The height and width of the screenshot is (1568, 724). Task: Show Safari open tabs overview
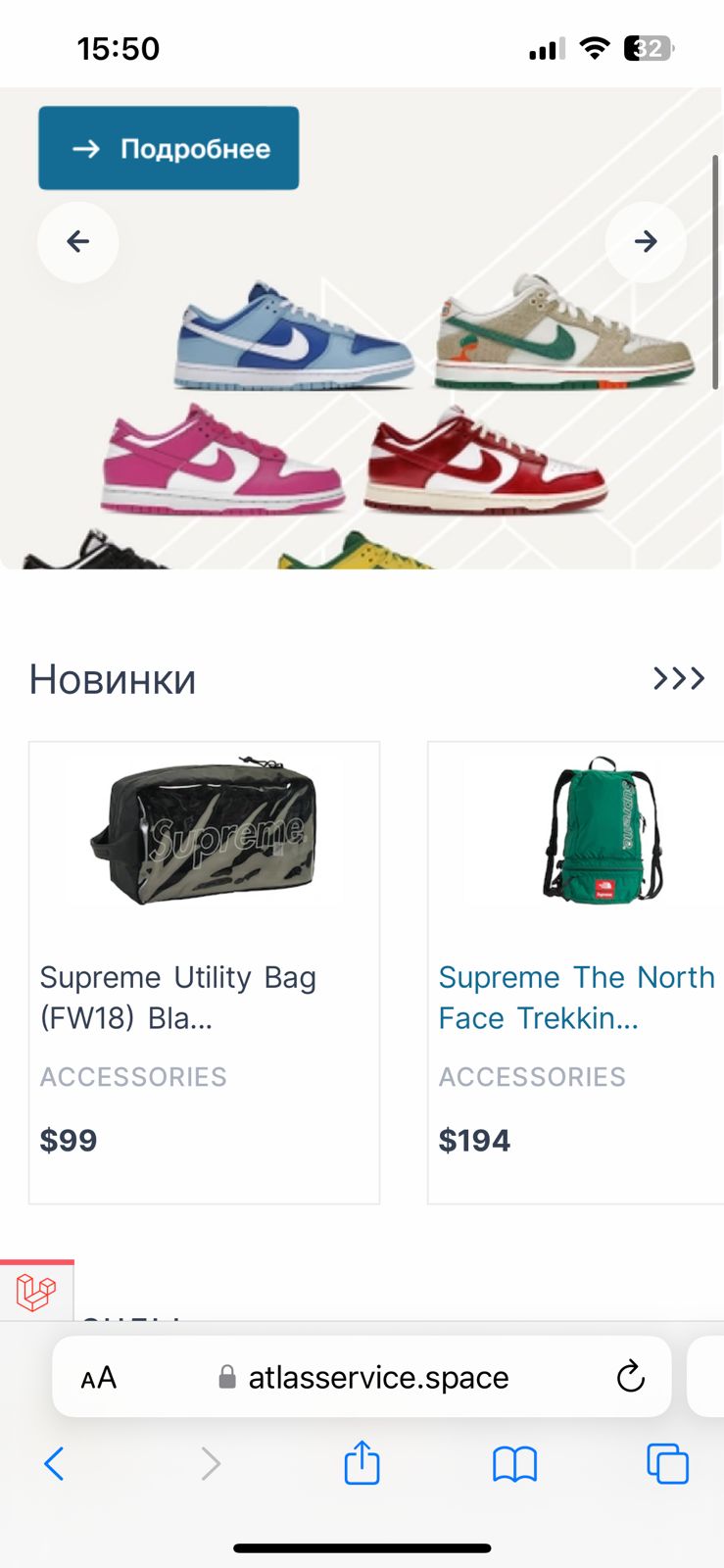click(x=668, y=1464)
